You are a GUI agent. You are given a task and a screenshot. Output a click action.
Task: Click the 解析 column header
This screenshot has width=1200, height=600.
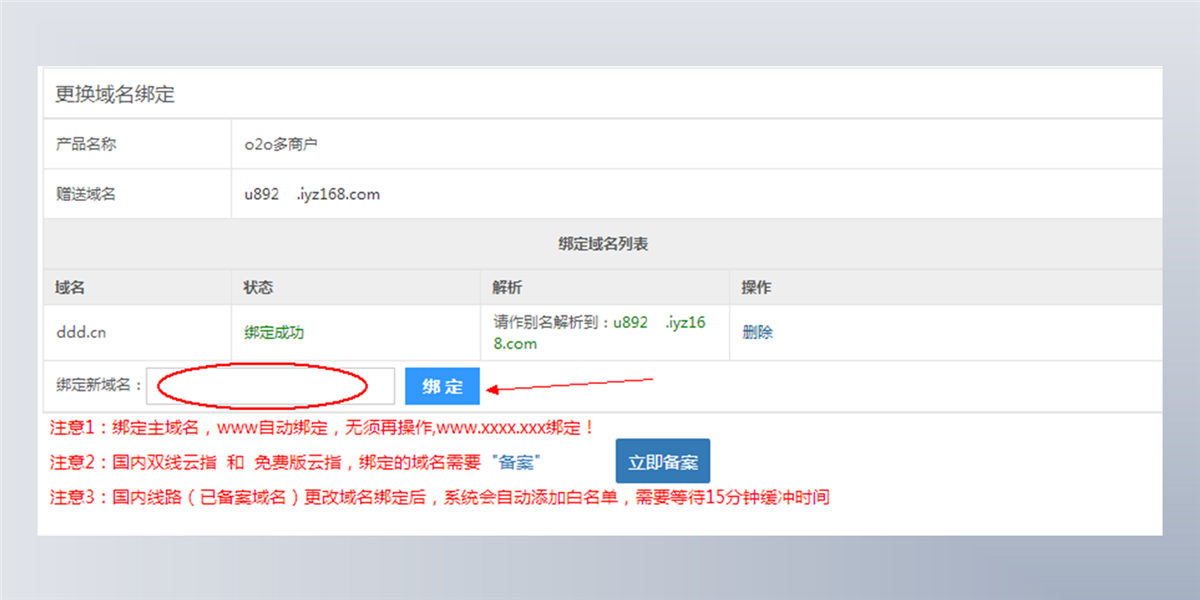pos(506,287)
